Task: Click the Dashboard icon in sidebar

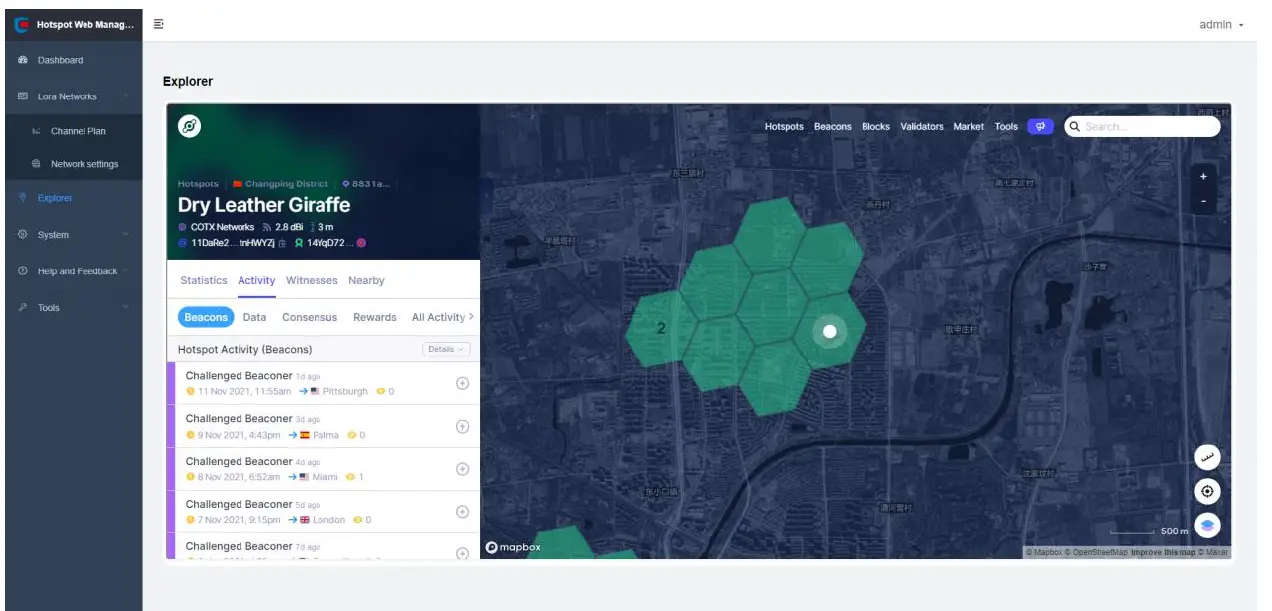Action: tap(22, 60)
